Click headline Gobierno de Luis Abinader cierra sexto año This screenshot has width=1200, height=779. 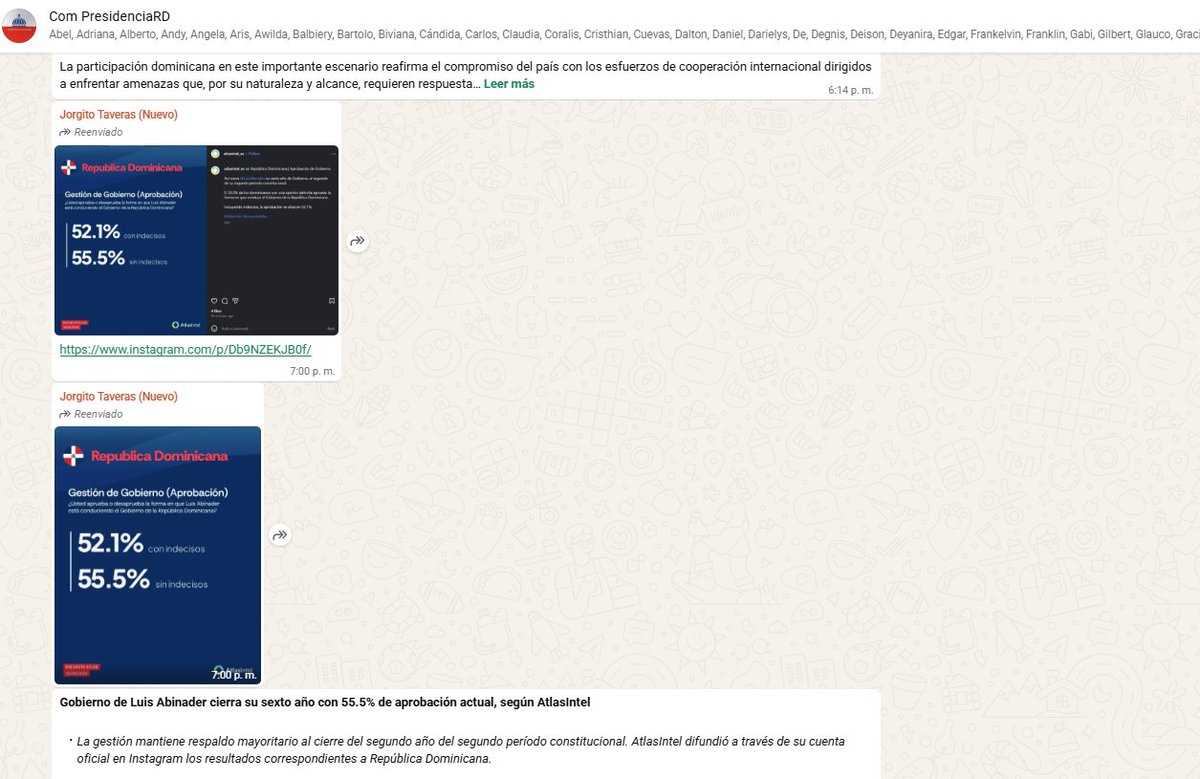coord(325,703)
